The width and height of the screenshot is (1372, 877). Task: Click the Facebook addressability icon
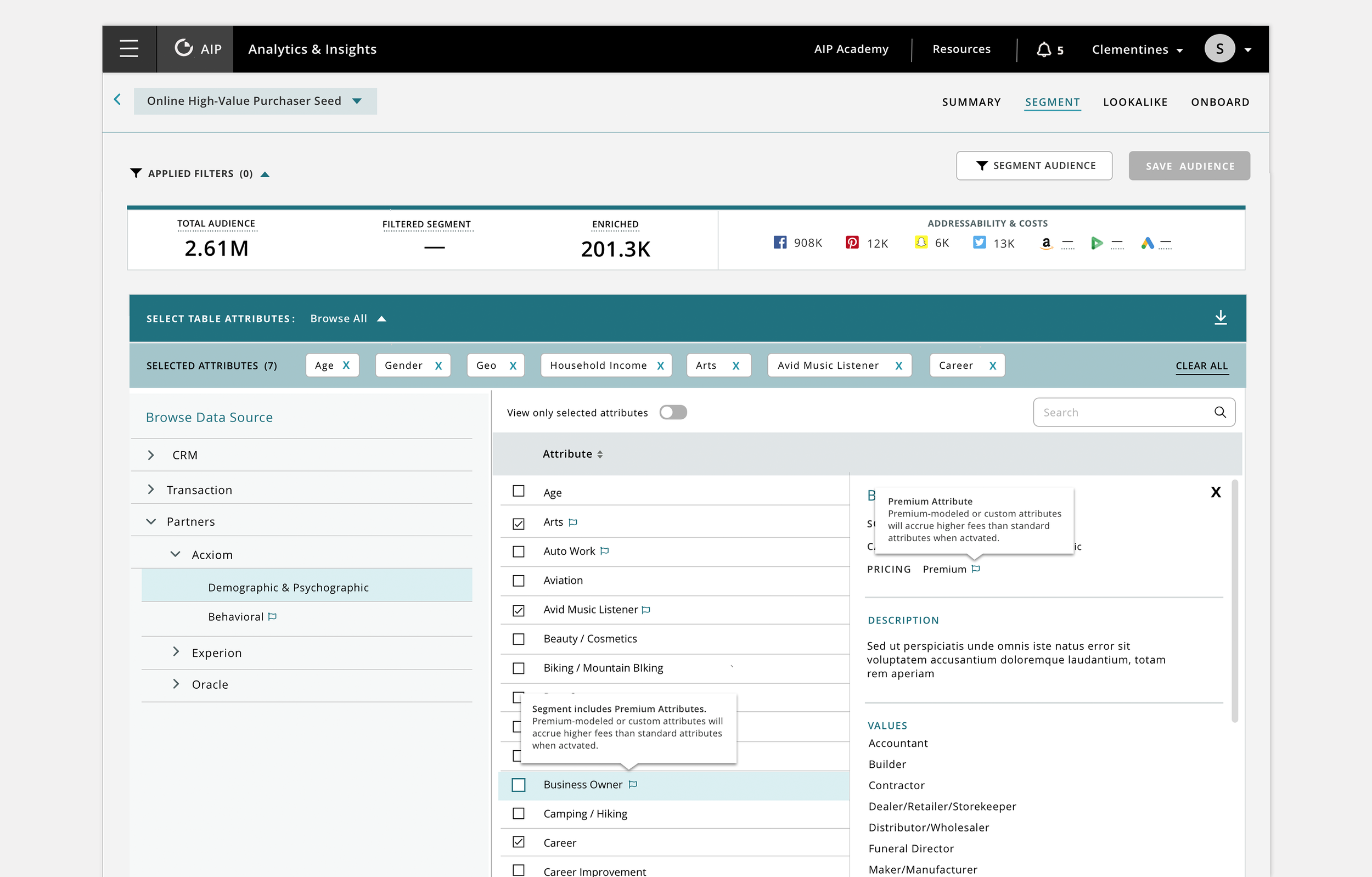click(x=779, y=243)
